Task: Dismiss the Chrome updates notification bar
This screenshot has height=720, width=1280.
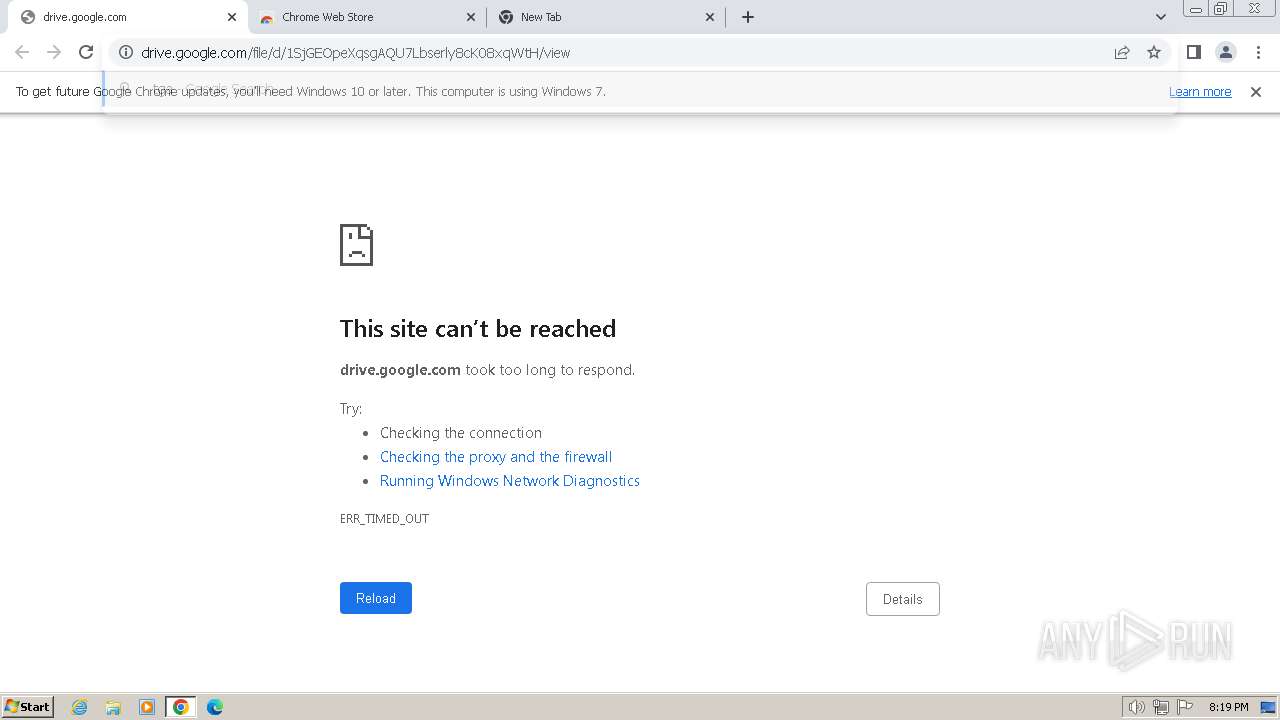Action: point(1256,91)
